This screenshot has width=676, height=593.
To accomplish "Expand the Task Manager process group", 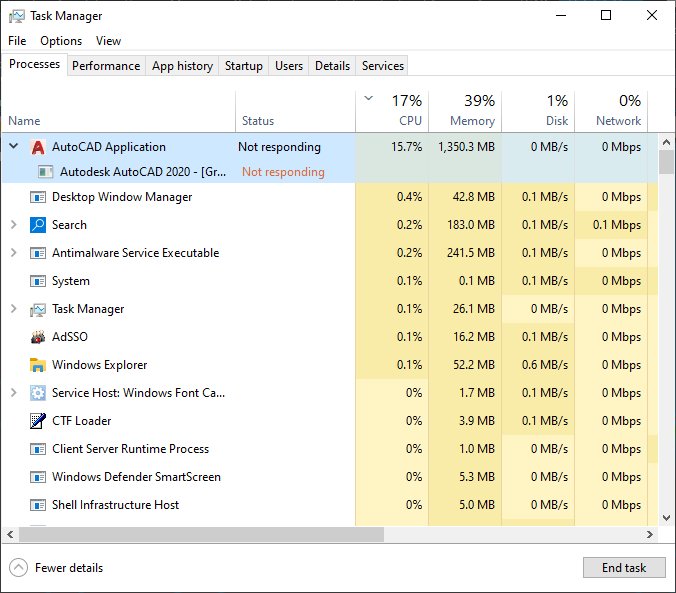I will point(14,309).
